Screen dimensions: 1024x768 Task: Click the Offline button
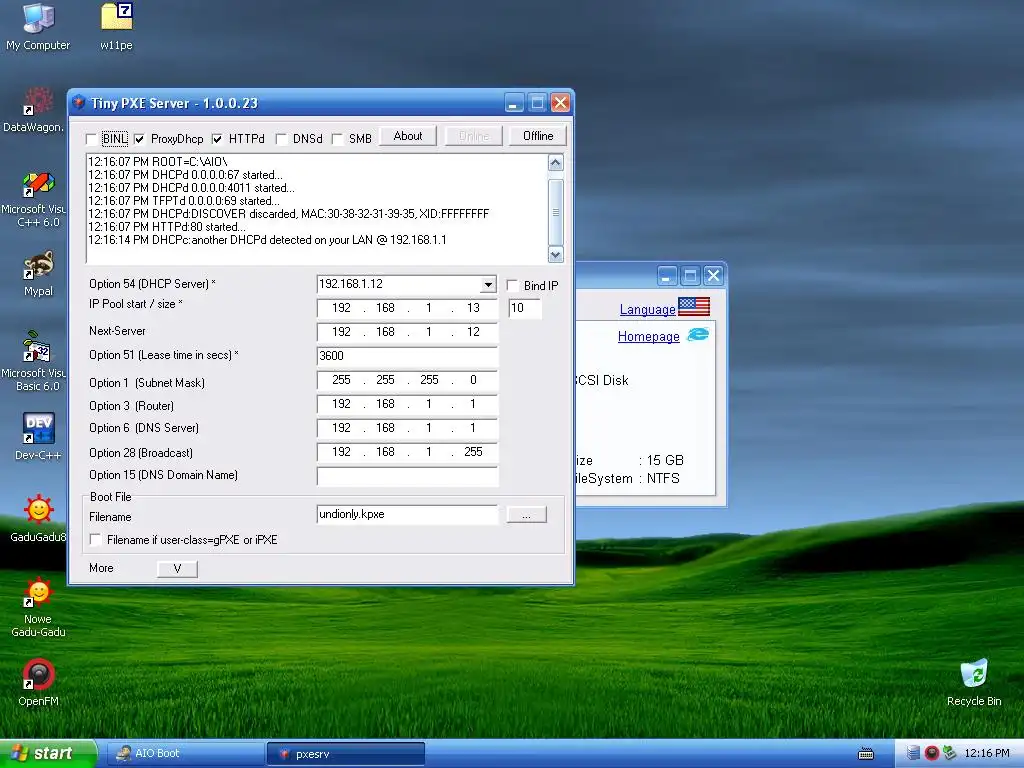tap(537, 136)
